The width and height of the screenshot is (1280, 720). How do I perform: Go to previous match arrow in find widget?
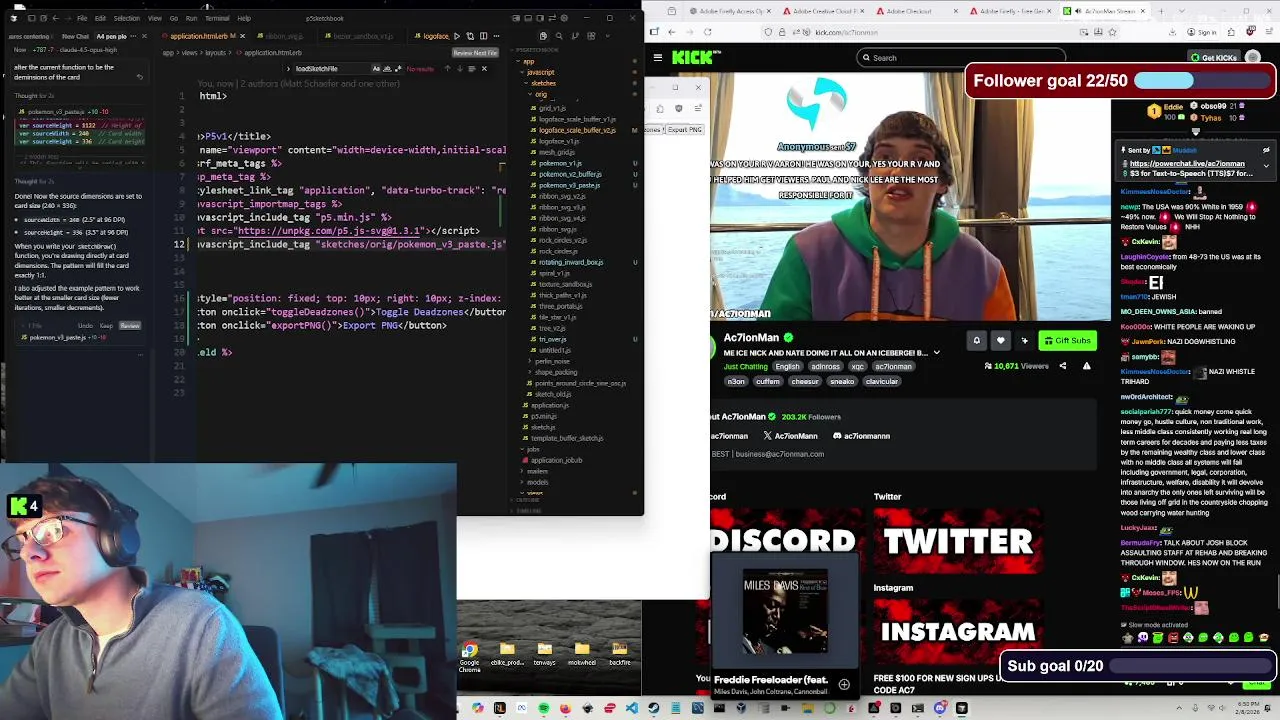pos(447,68)
